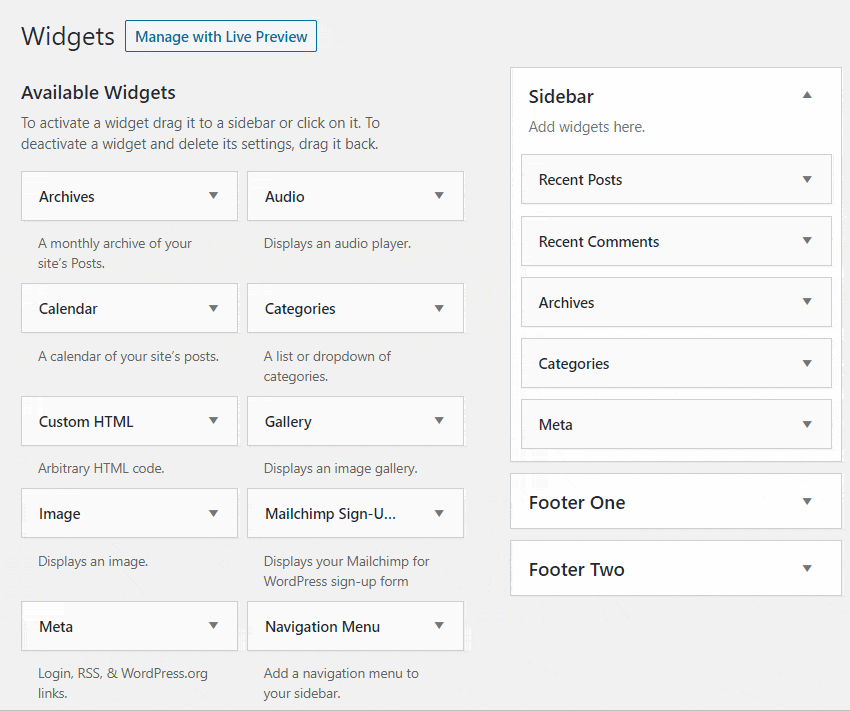
Task: Click the Manage with Live Preview button
Action: (x=220, y=36)
